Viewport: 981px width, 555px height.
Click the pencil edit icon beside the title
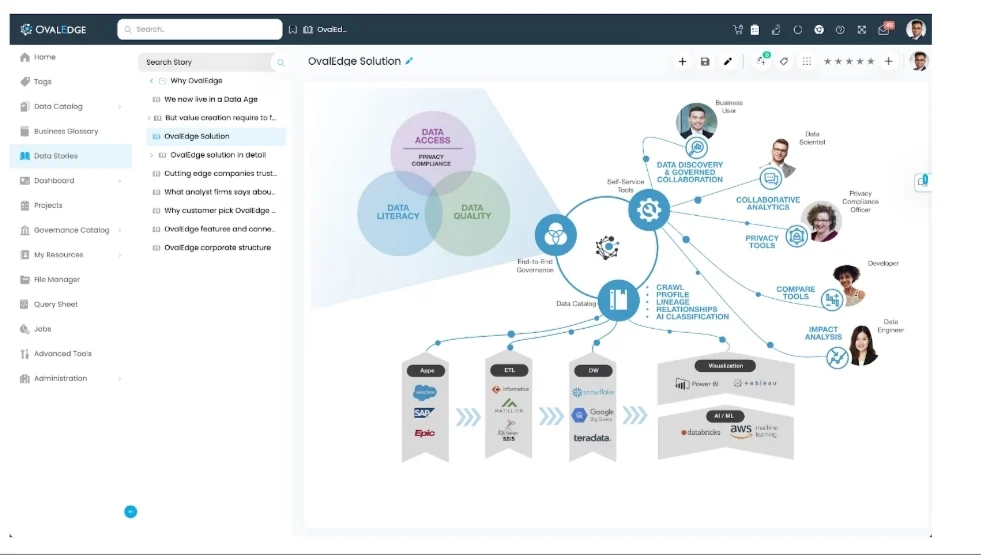(x=409, y=61)
